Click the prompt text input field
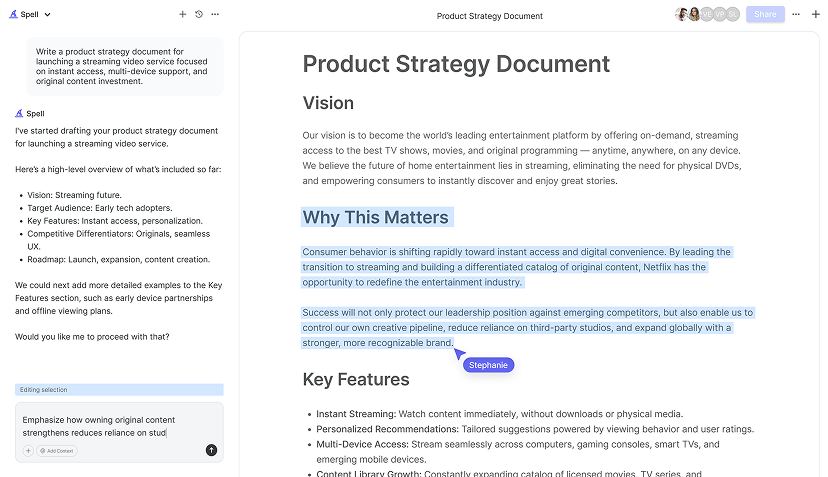The image size is (828, 477). click(110, 426)
